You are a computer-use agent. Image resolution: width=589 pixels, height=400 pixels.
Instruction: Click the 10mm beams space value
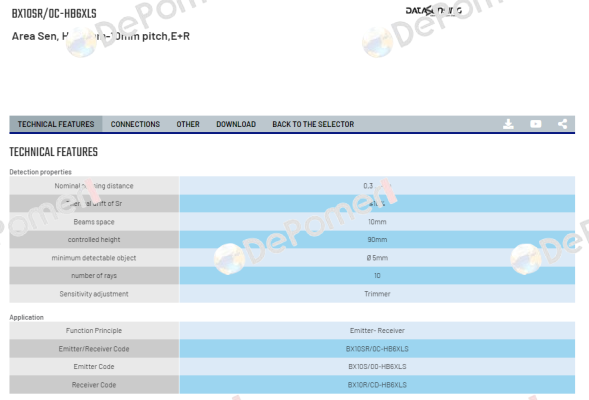(377, 222)
